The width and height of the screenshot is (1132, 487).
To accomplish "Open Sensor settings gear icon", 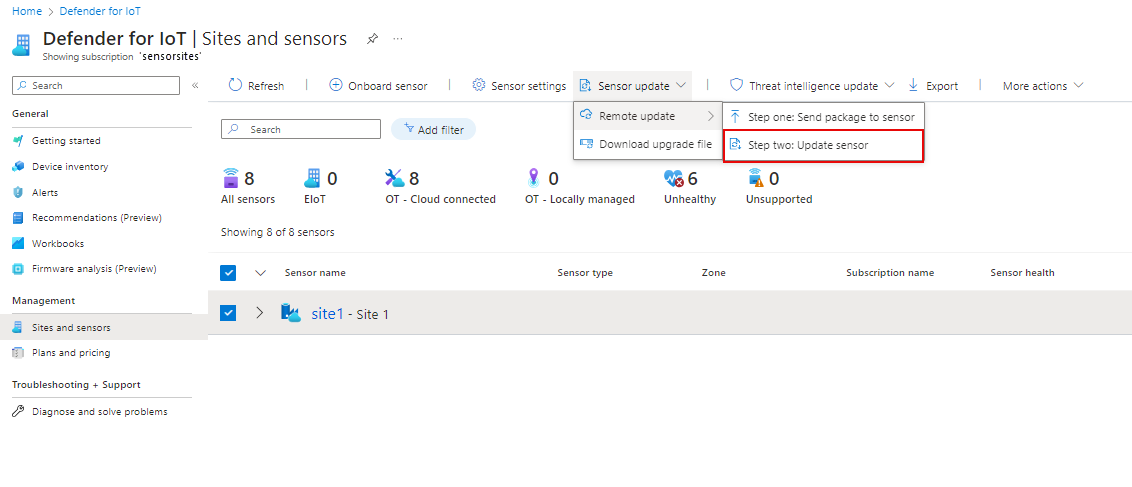I will (x=479, y=86).
